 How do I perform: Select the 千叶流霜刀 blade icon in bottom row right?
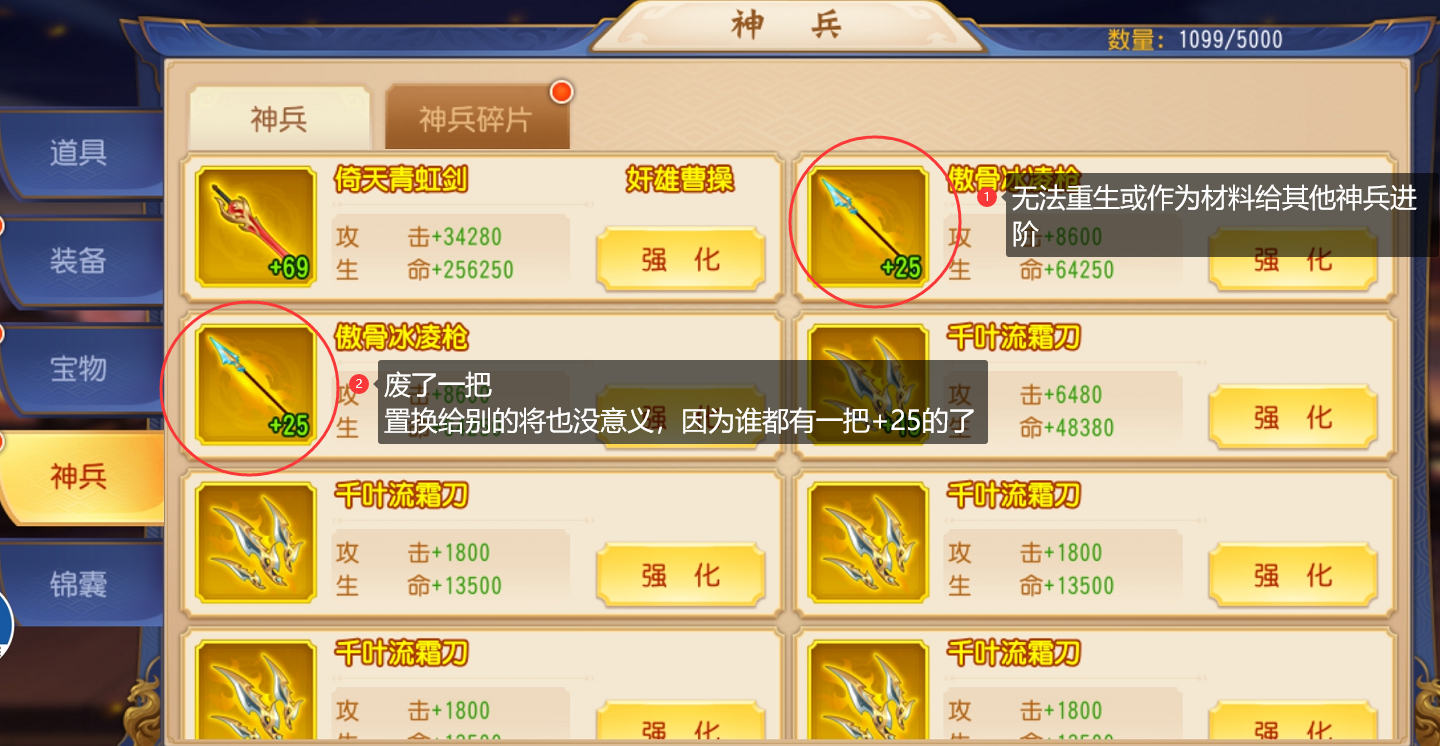point(868,692)
